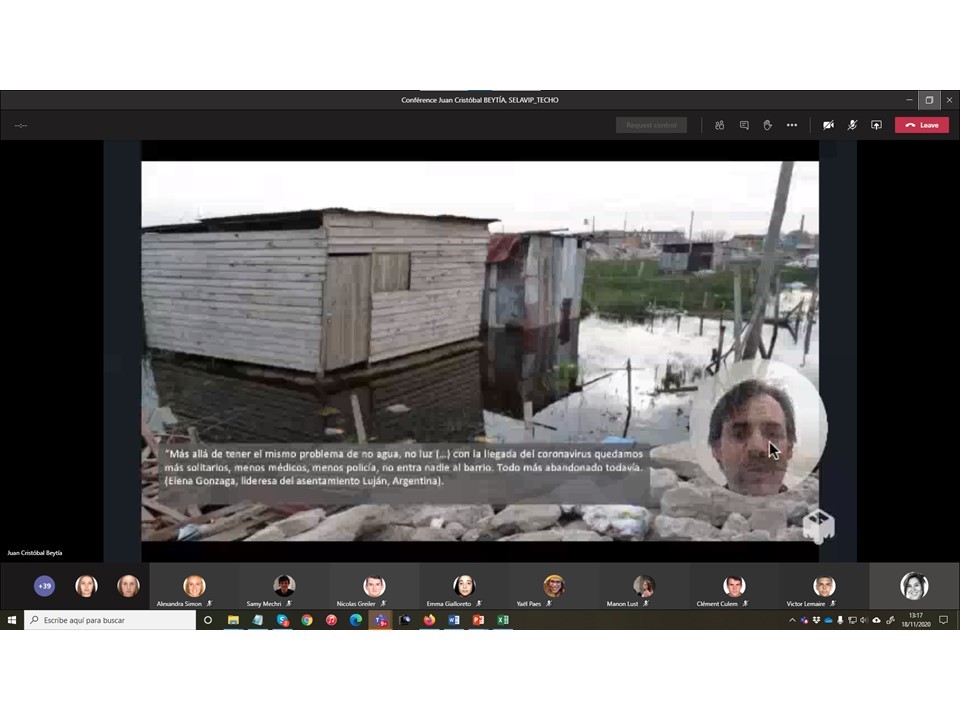Open the +39 more participants bubble
Image resolution: width=960 pixels, height=720 pixels.
[x=44, y=586]
